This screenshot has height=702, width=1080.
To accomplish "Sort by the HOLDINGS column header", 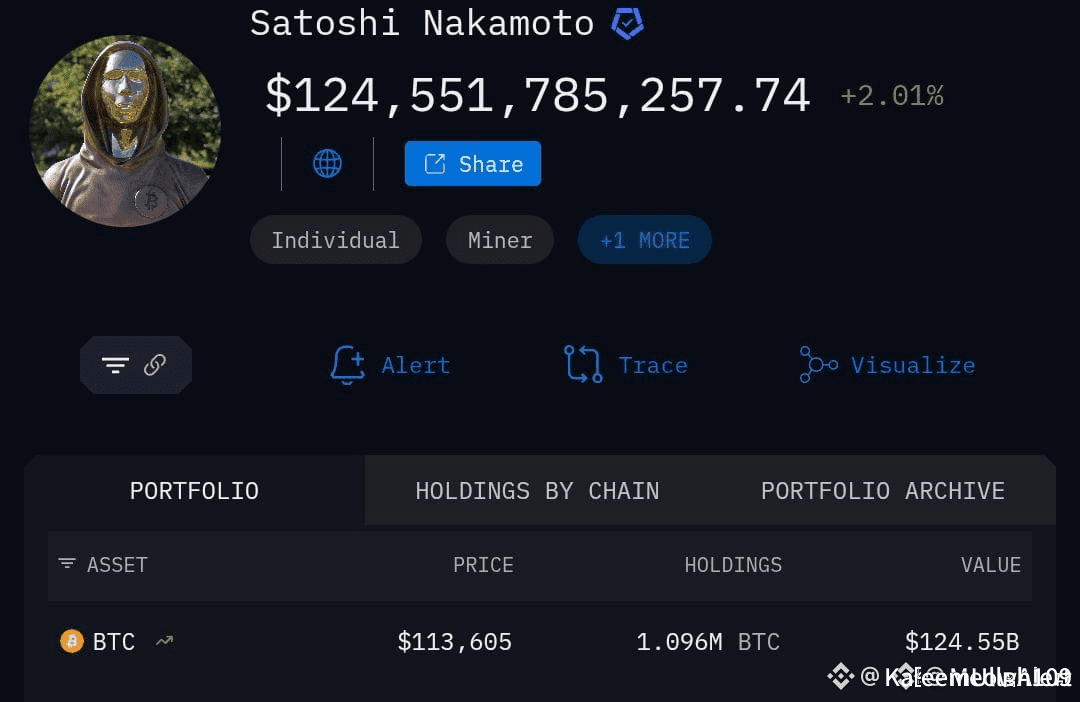I will tap(733, 565).
